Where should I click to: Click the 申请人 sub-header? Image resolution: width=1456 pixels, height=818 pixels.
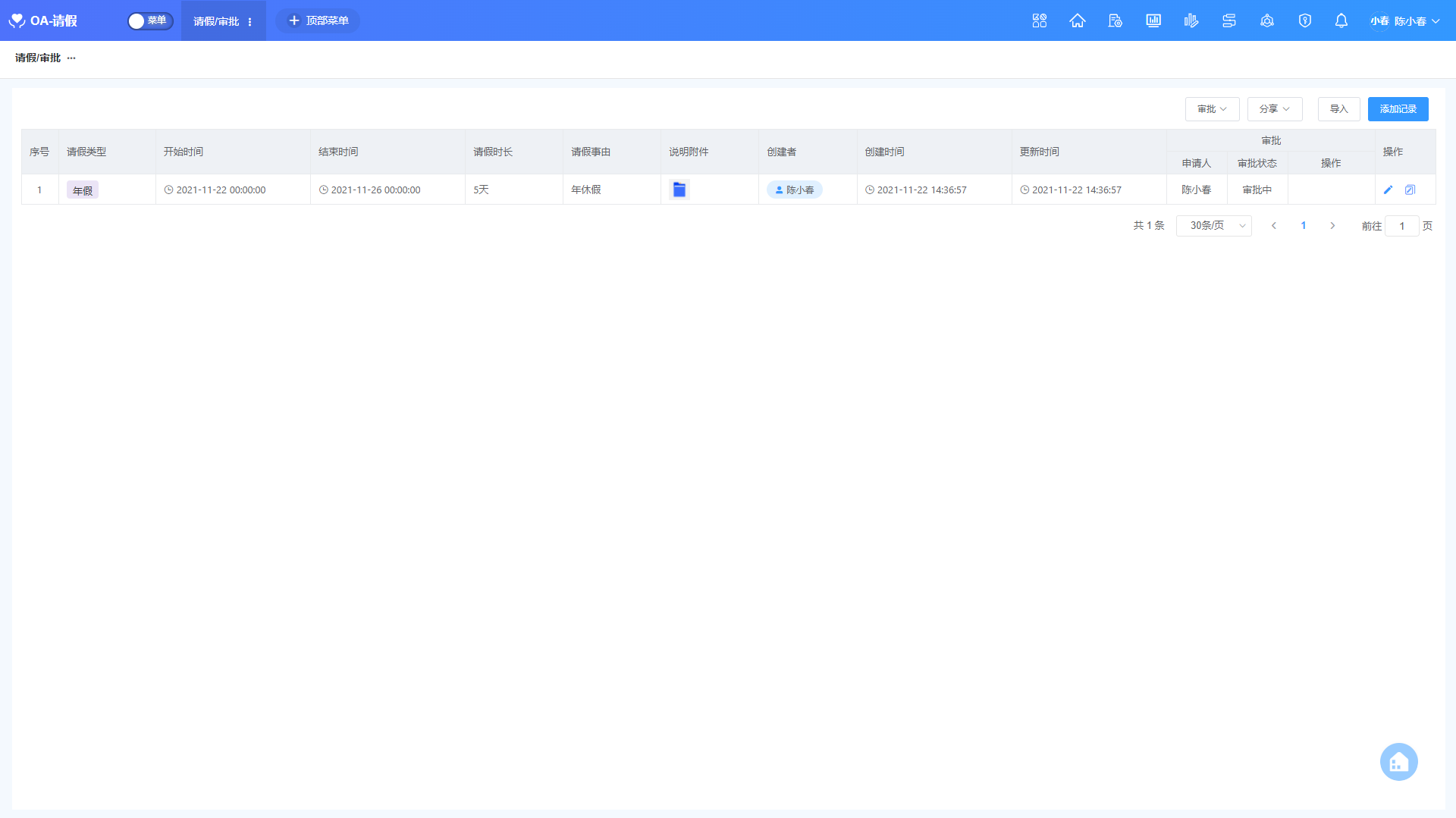pos(1197,163)
